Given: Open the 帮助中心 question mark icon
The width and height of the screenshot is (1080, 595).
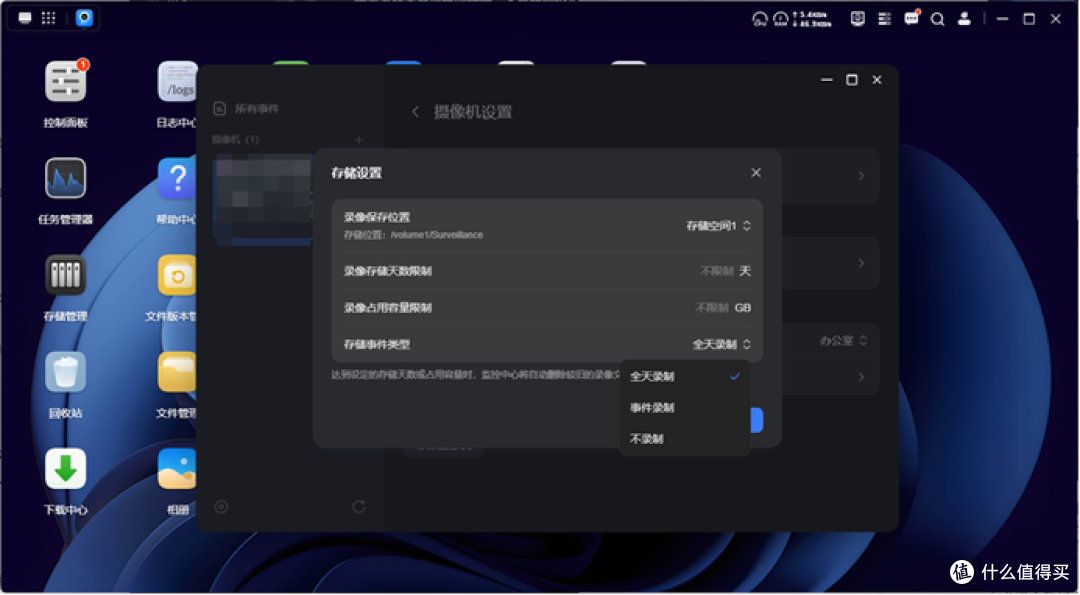Looking at the screenshot, I should click(x=177, y=178).
